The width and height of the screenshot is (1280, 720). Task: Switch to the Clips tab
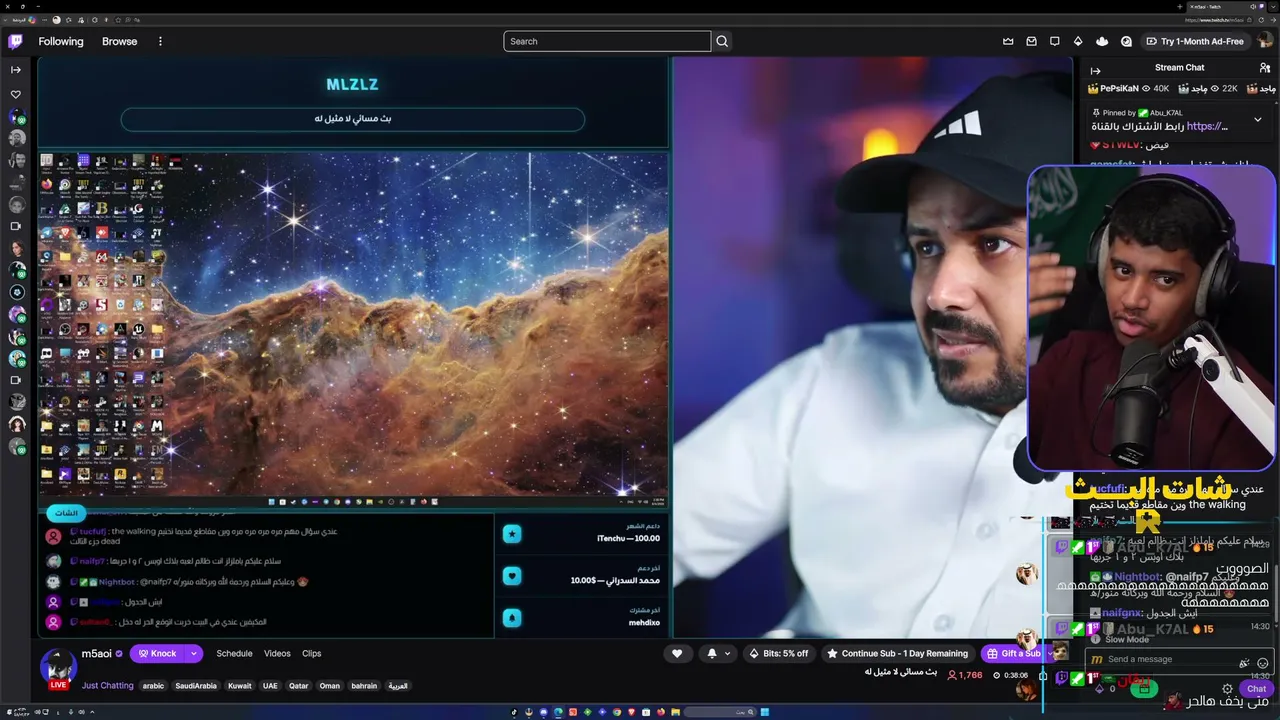pos(312,653)
